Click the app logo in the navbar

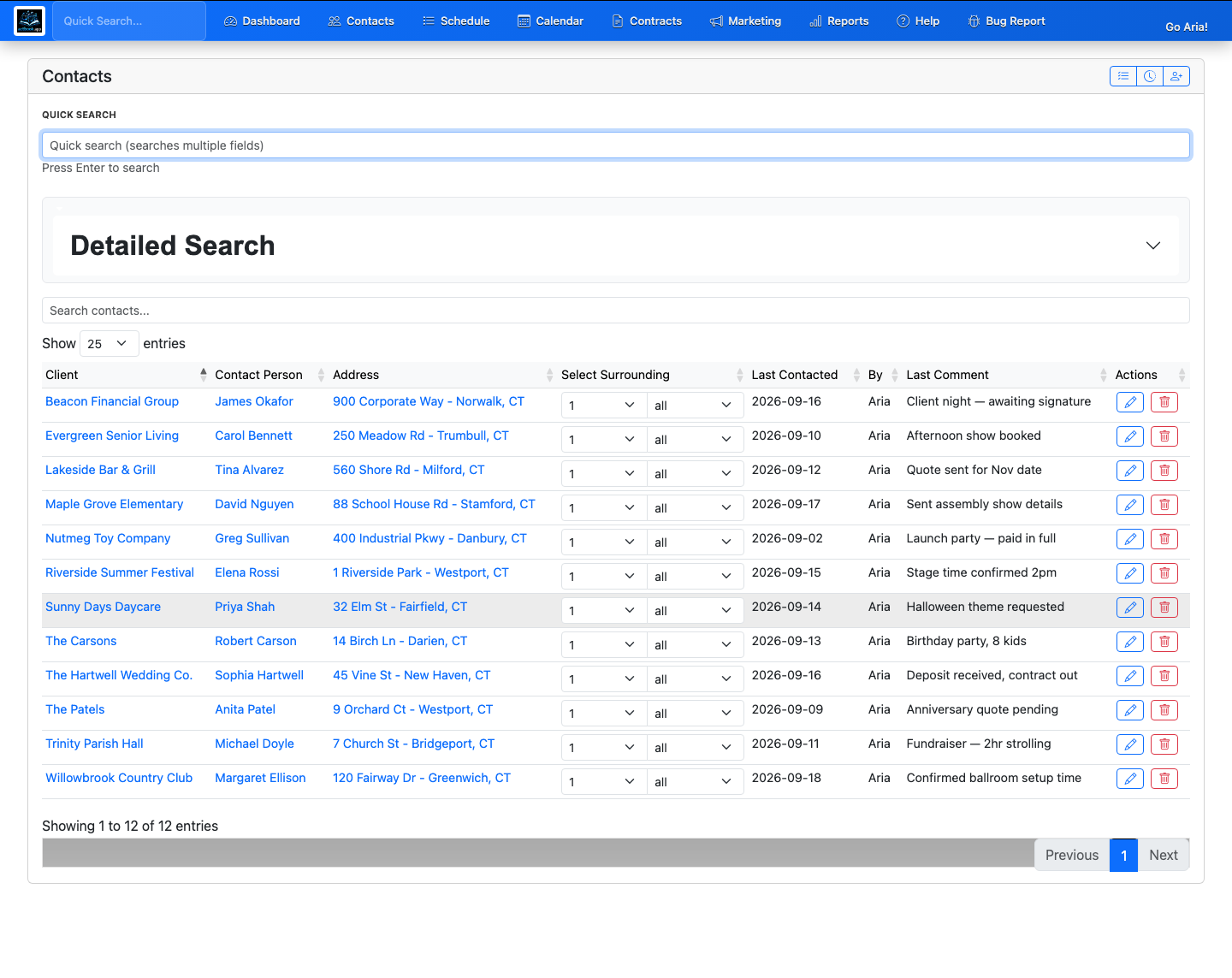30,21
